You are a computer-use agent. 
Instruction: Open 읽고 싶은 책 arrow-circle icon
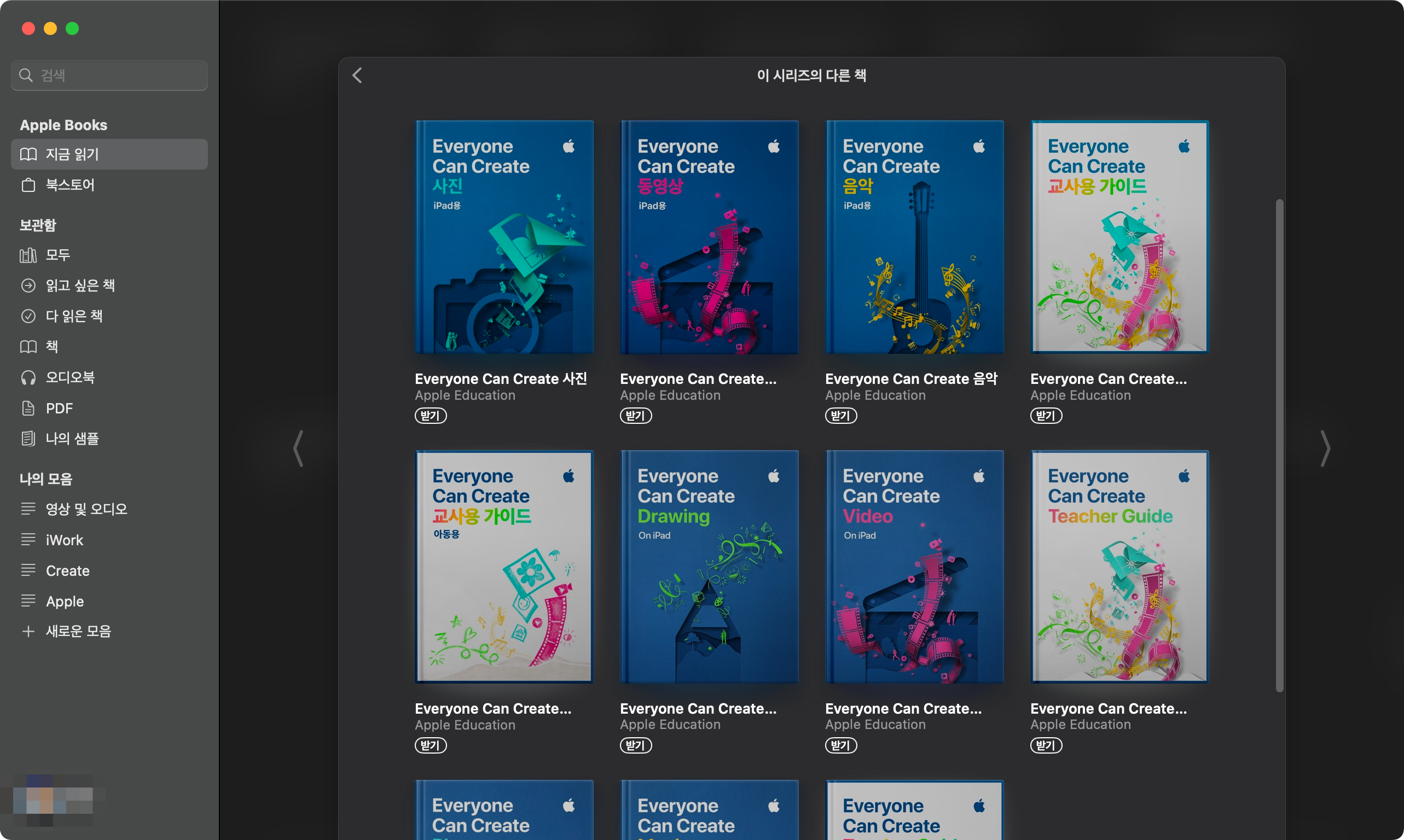point(28,286)
